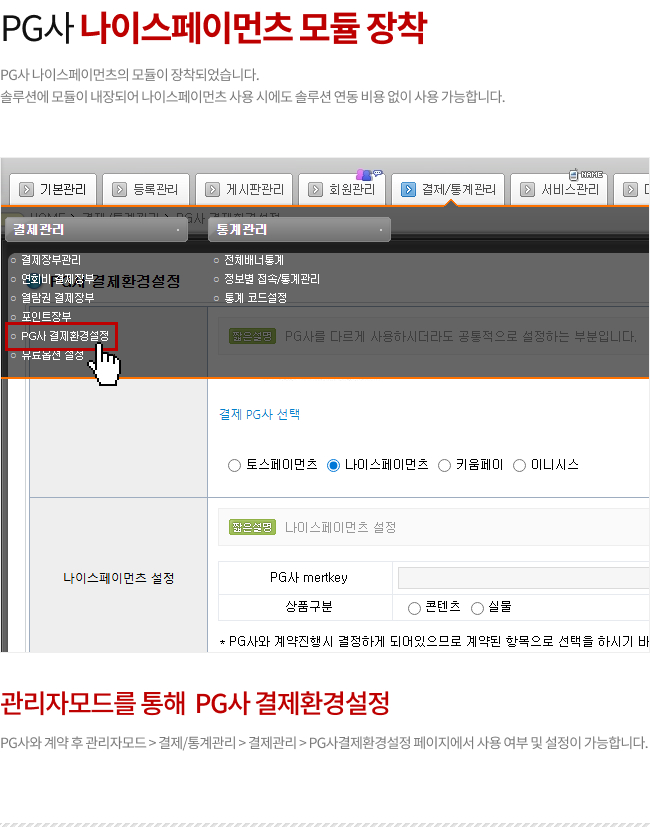650x827 pixels.
Task: Select the 키움페이 radio button
Action: pos(444,465)
